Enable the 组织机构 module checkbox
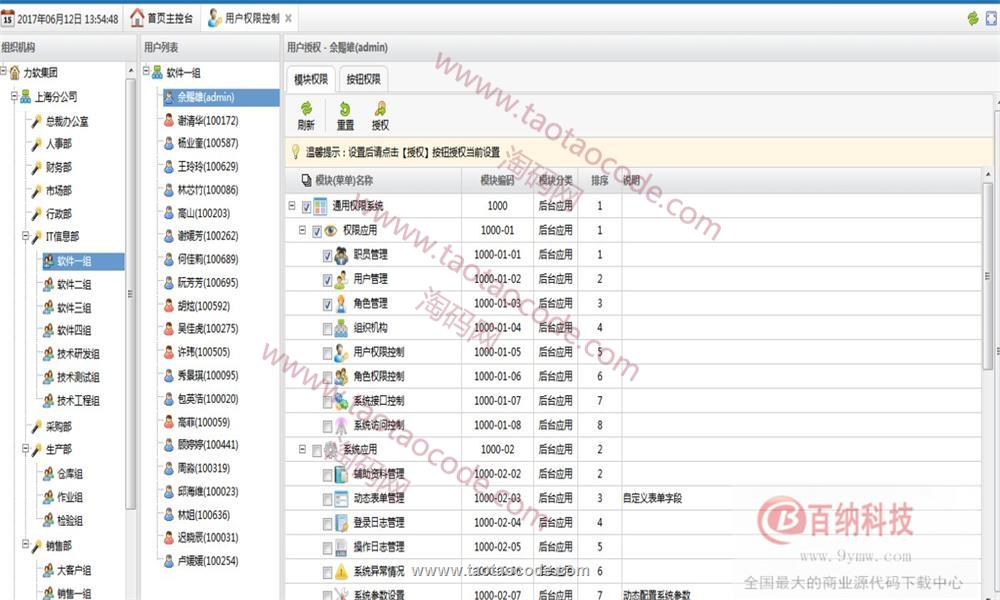Screen dimensions: 1000x600 tap(328, 328)
